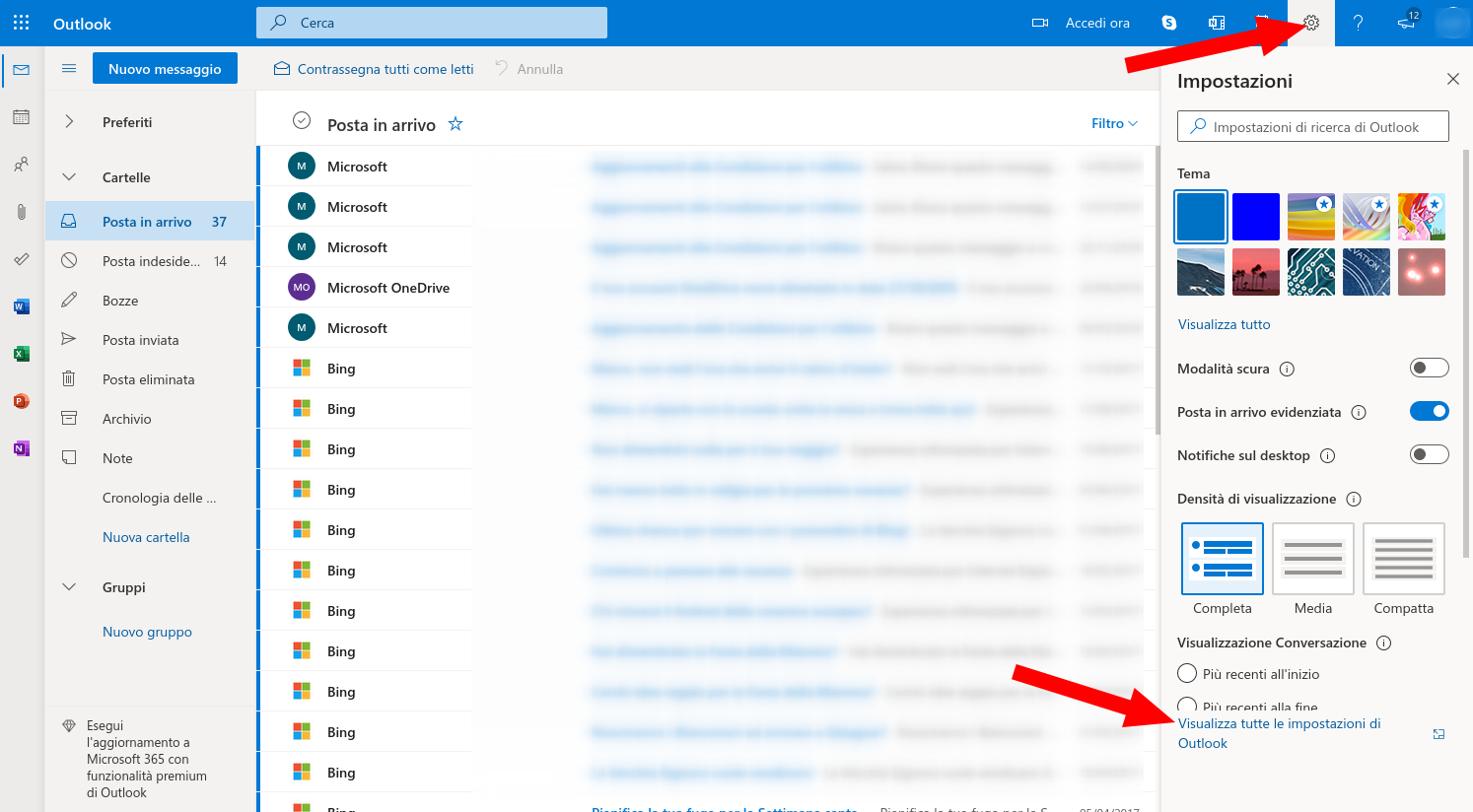Select the bright blue theme swatch
Viewport: 1473px width, 812px height.
(1256, 217)
